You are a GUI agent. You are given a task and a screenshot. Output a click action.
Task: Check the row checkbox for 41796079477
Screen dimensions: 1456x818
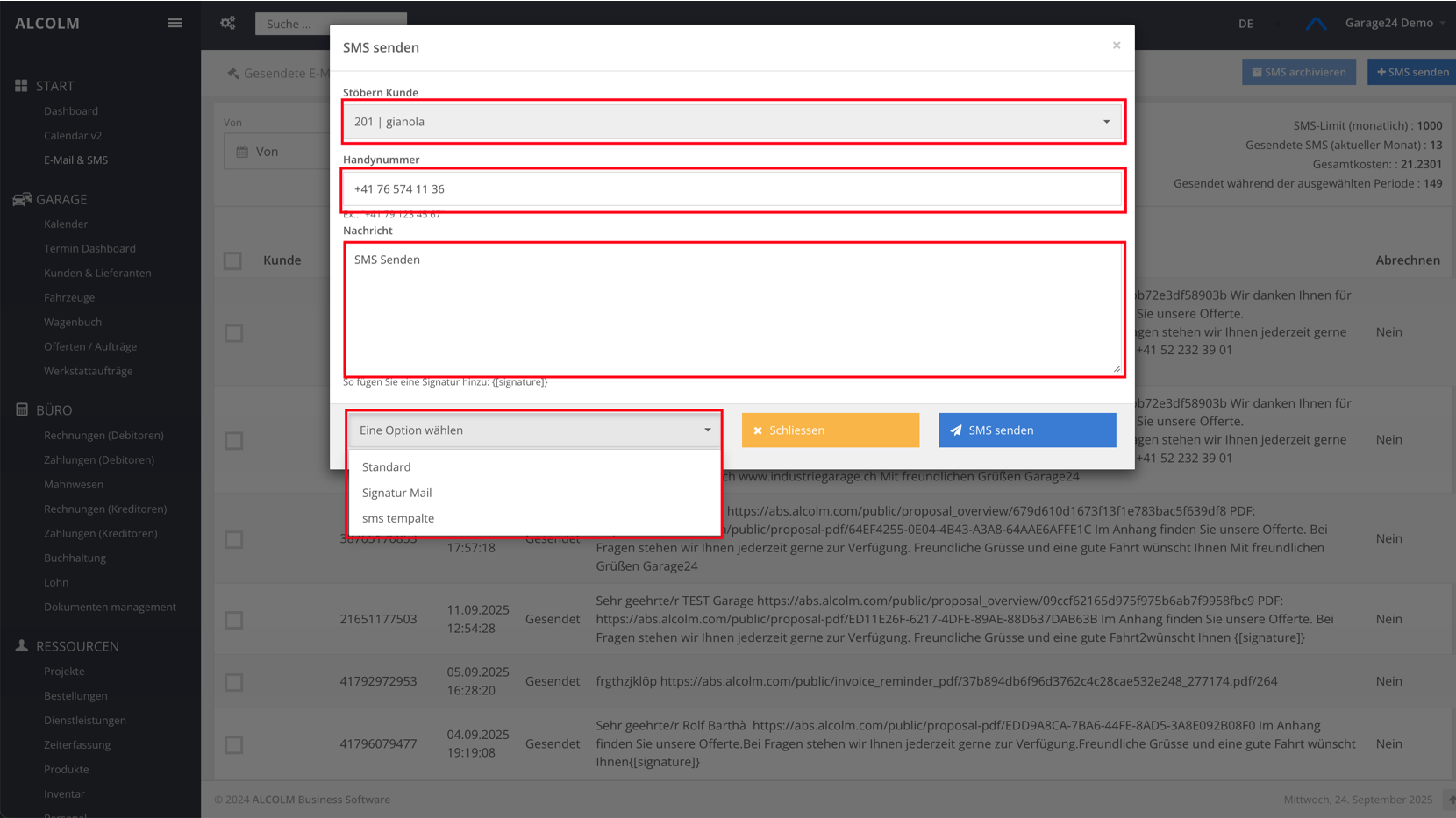pyautogui.click(x=233, y=744)
